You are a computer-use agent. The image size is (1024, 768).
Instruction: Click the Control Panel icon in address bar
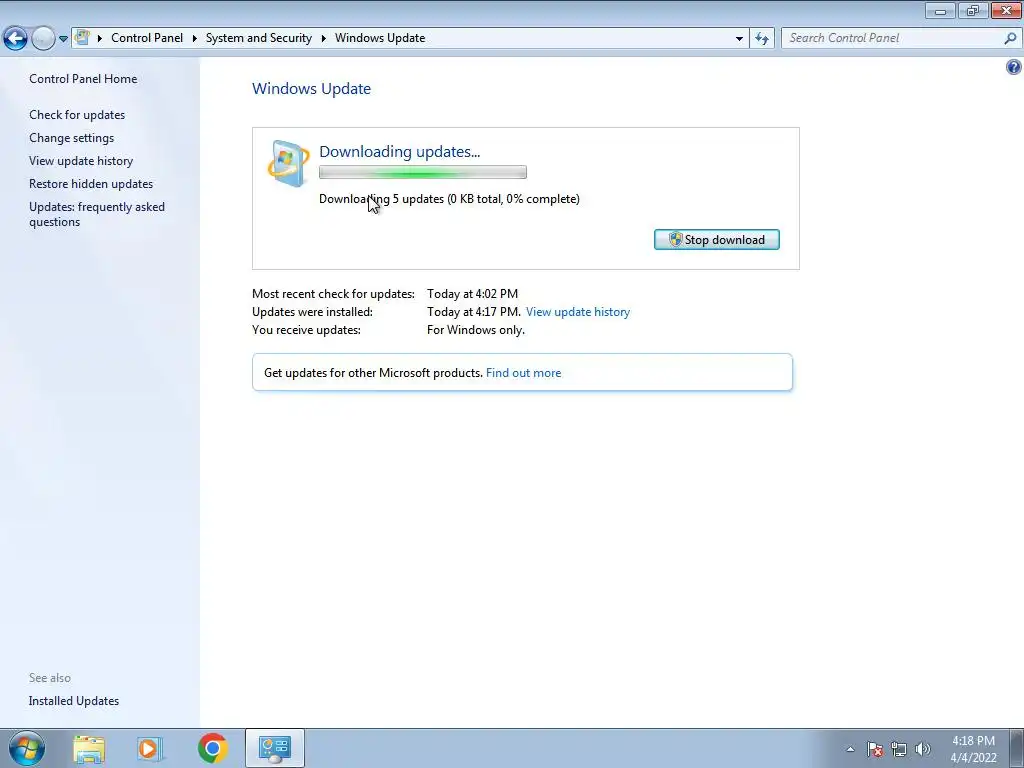click(x=82, y=37)
